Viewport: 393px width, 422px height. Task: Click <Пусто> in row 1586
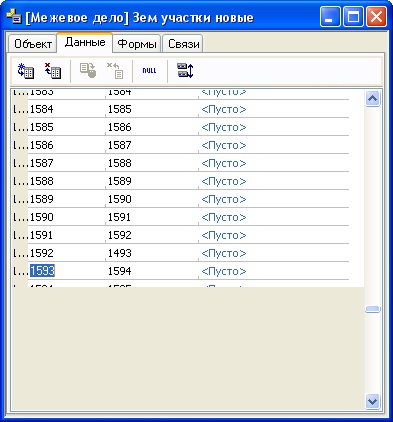(224, 145)
